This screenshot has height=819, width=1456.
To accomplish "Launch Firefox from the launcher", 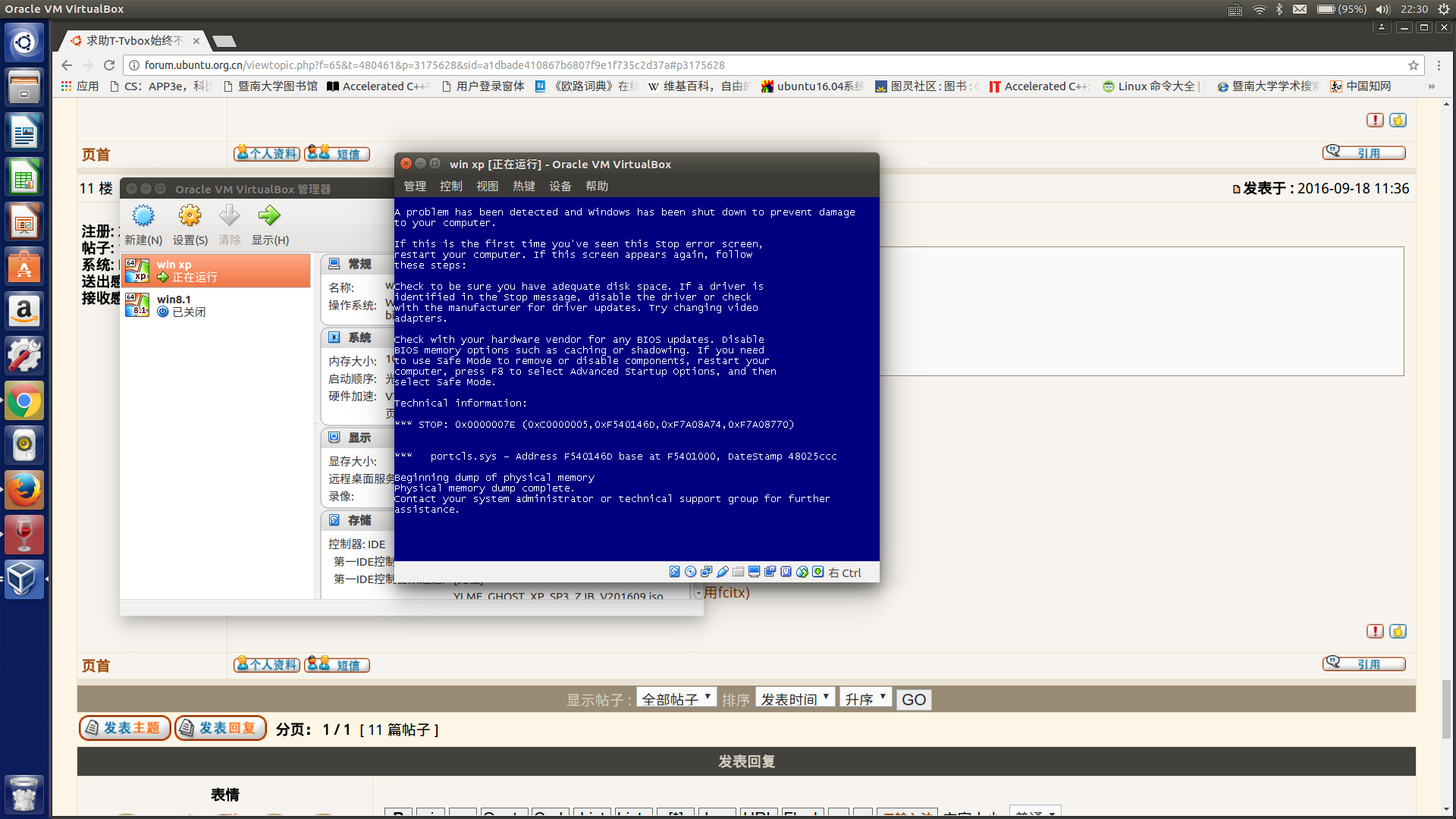I will click(24, 491).
